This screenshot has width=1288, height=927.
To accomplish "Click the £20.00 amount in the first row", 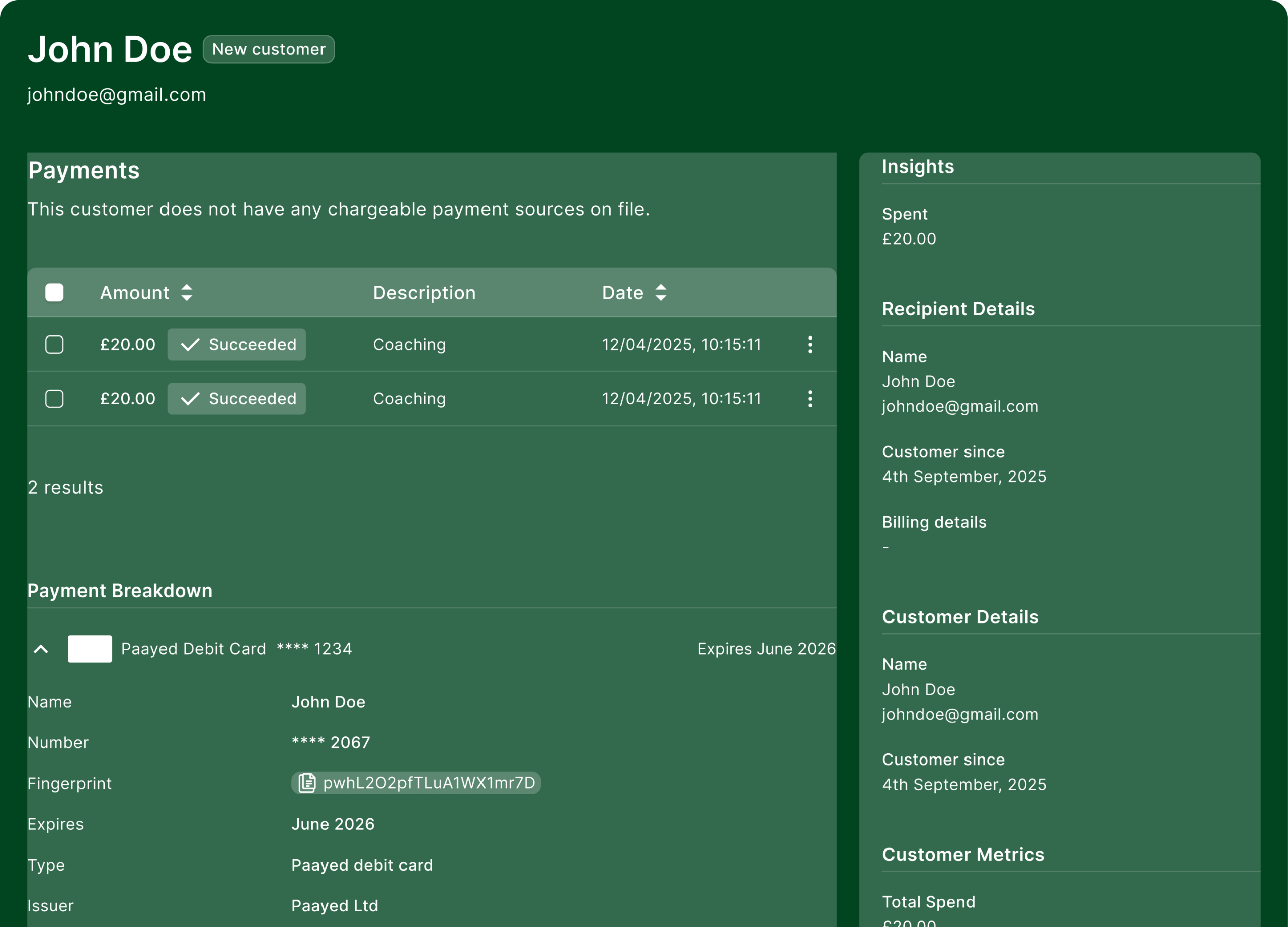I will (128, 345).
